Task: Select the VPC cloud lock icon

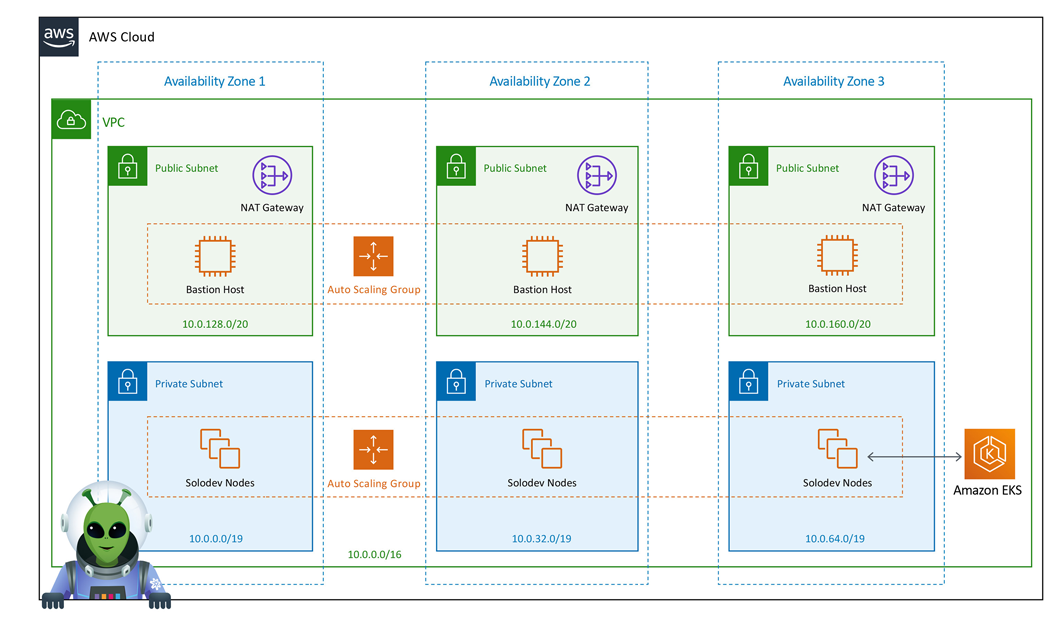Action: [71, 121]
